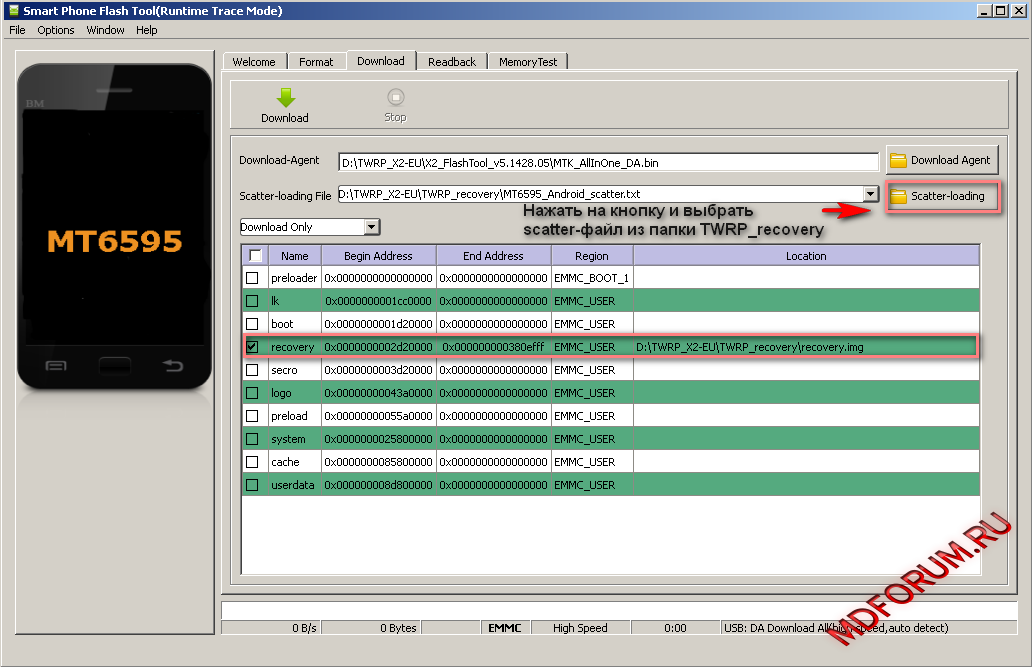The image size is (1032, 667).
Task: Open the File menu
Action: (x=17, y=30)
